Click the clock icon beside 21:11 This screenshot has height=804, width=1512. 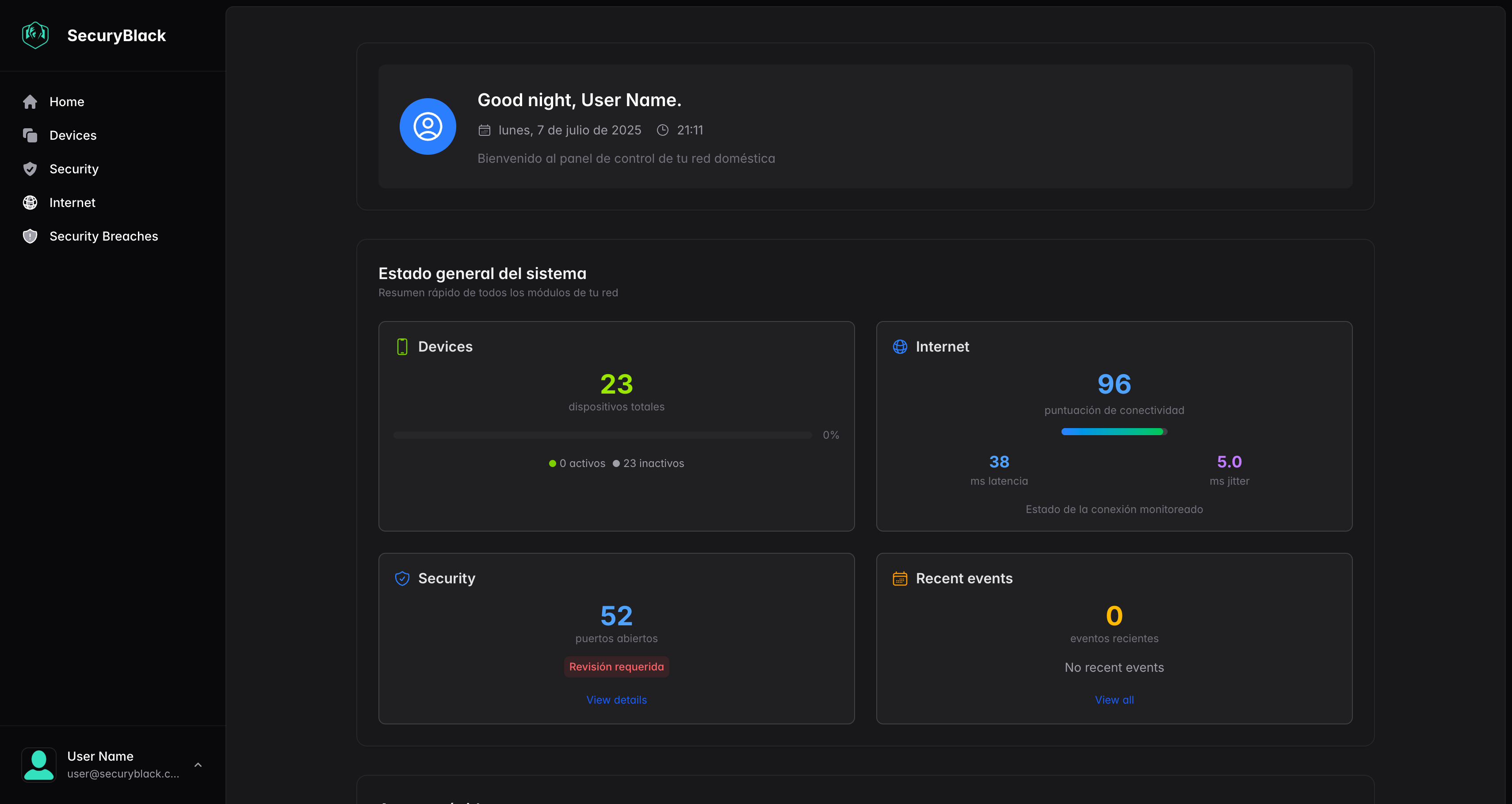(663, 130)
